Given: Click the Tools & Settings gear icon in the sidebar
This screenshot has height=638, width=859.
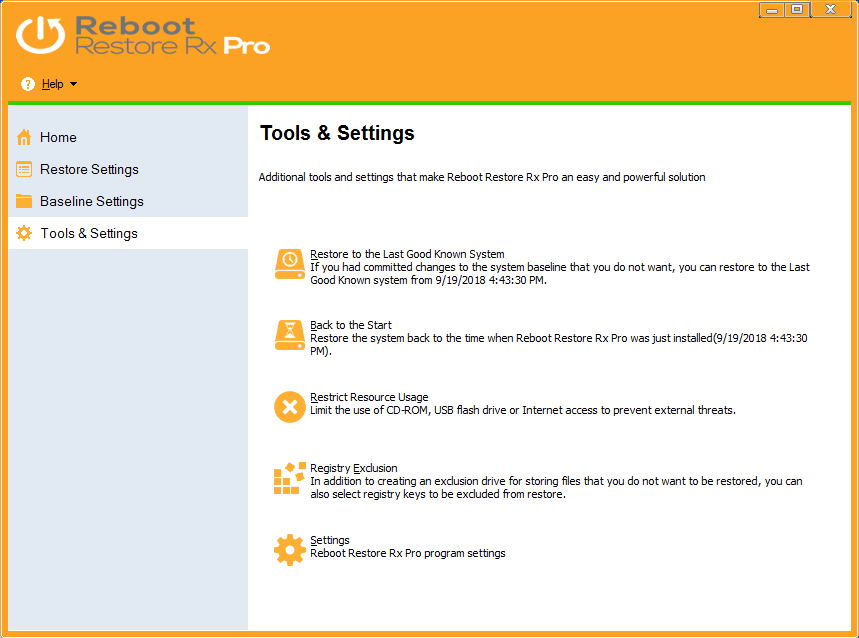Looking at the screenshot, I should [x=24, y=233].
